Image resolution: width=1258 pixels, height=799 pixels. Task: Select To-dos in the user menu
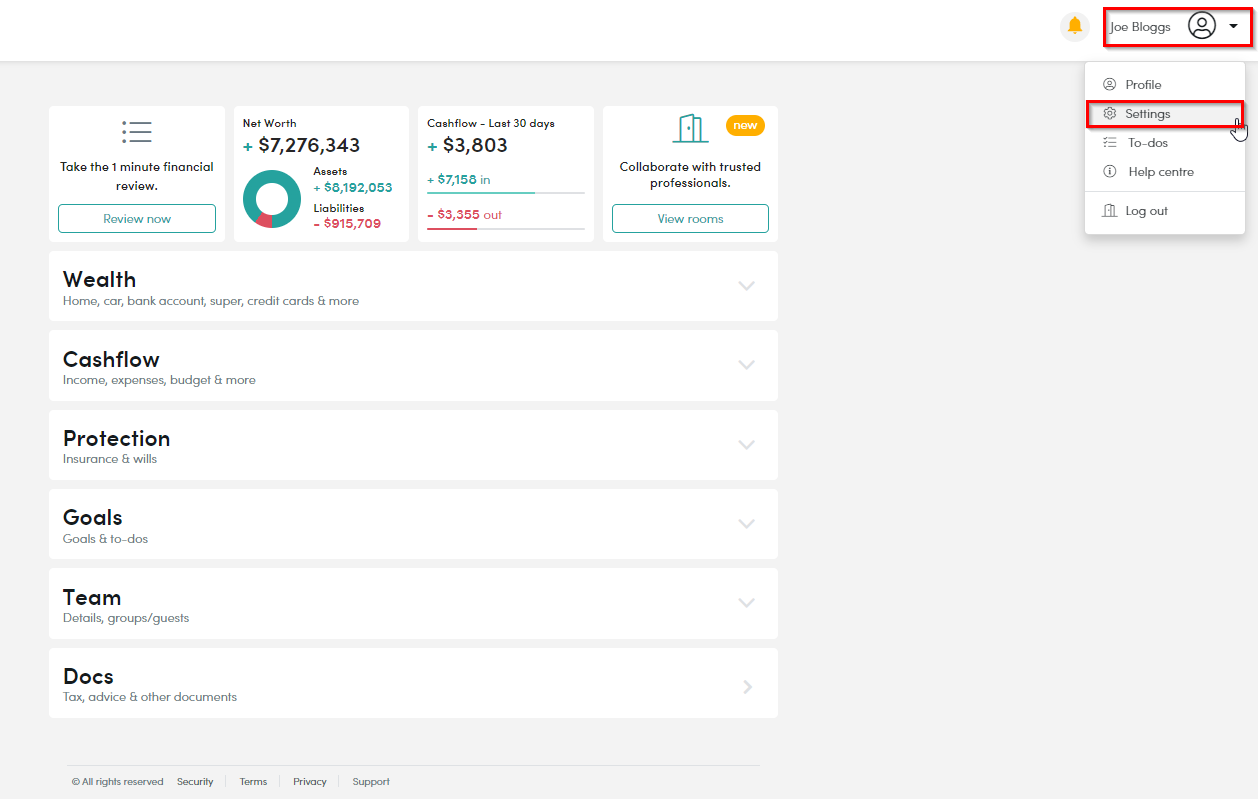[1165, 143]
